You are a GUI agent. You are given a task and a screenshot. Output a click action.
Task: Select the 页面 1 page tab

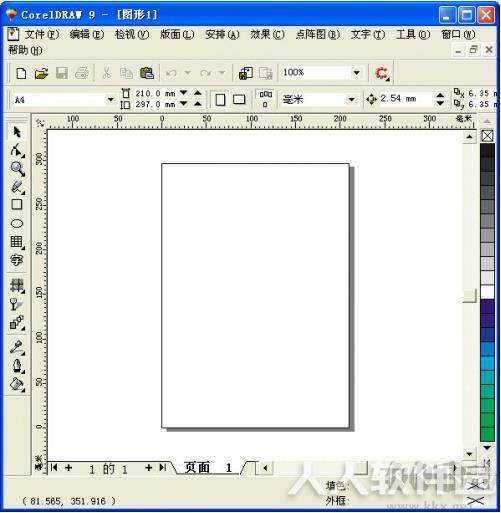point(208,468)
